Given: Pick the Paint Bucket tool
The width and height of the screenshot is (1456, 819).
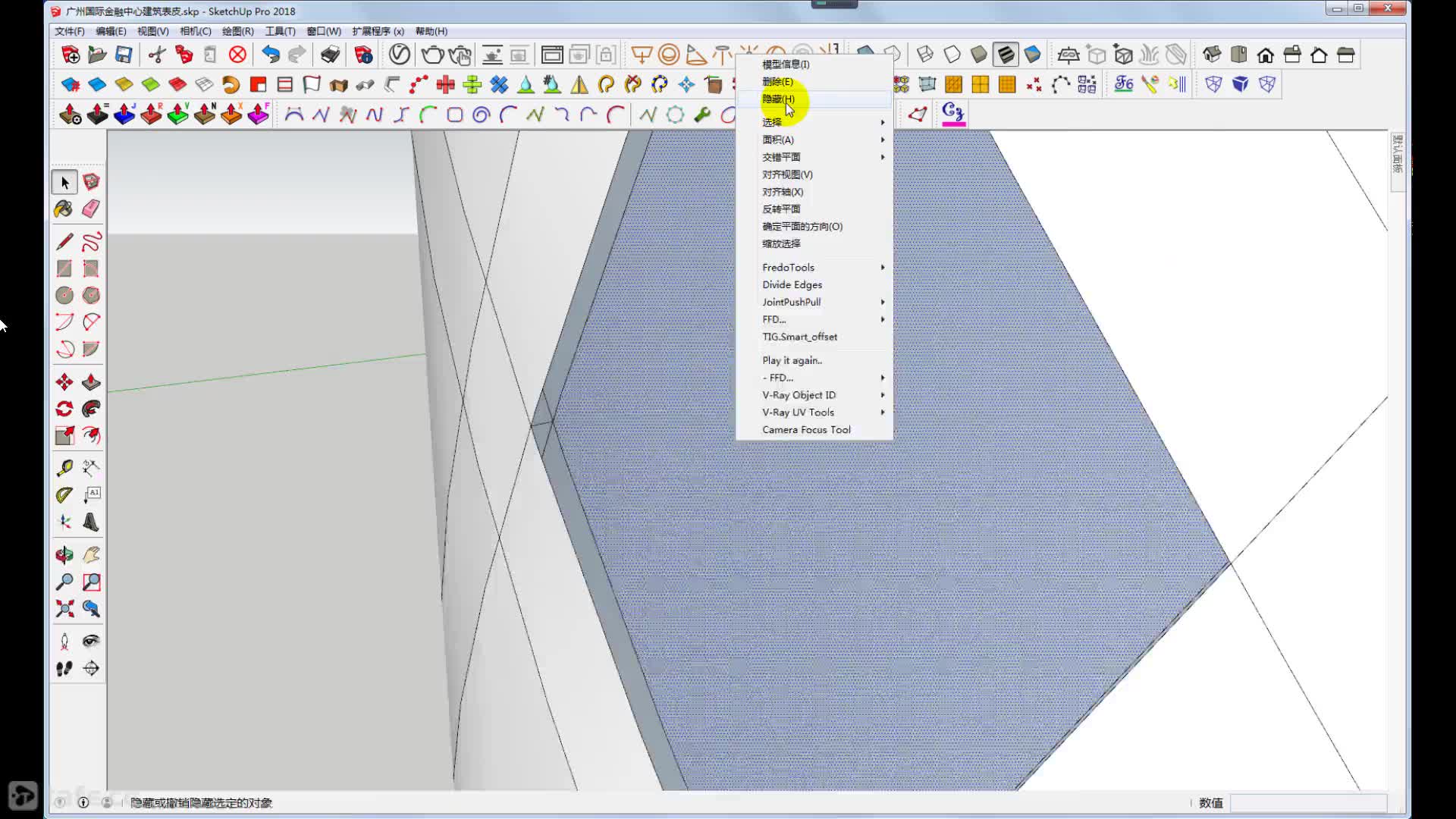Looking at the screenshot, I should pyautogui.click(x=64, y=209).
